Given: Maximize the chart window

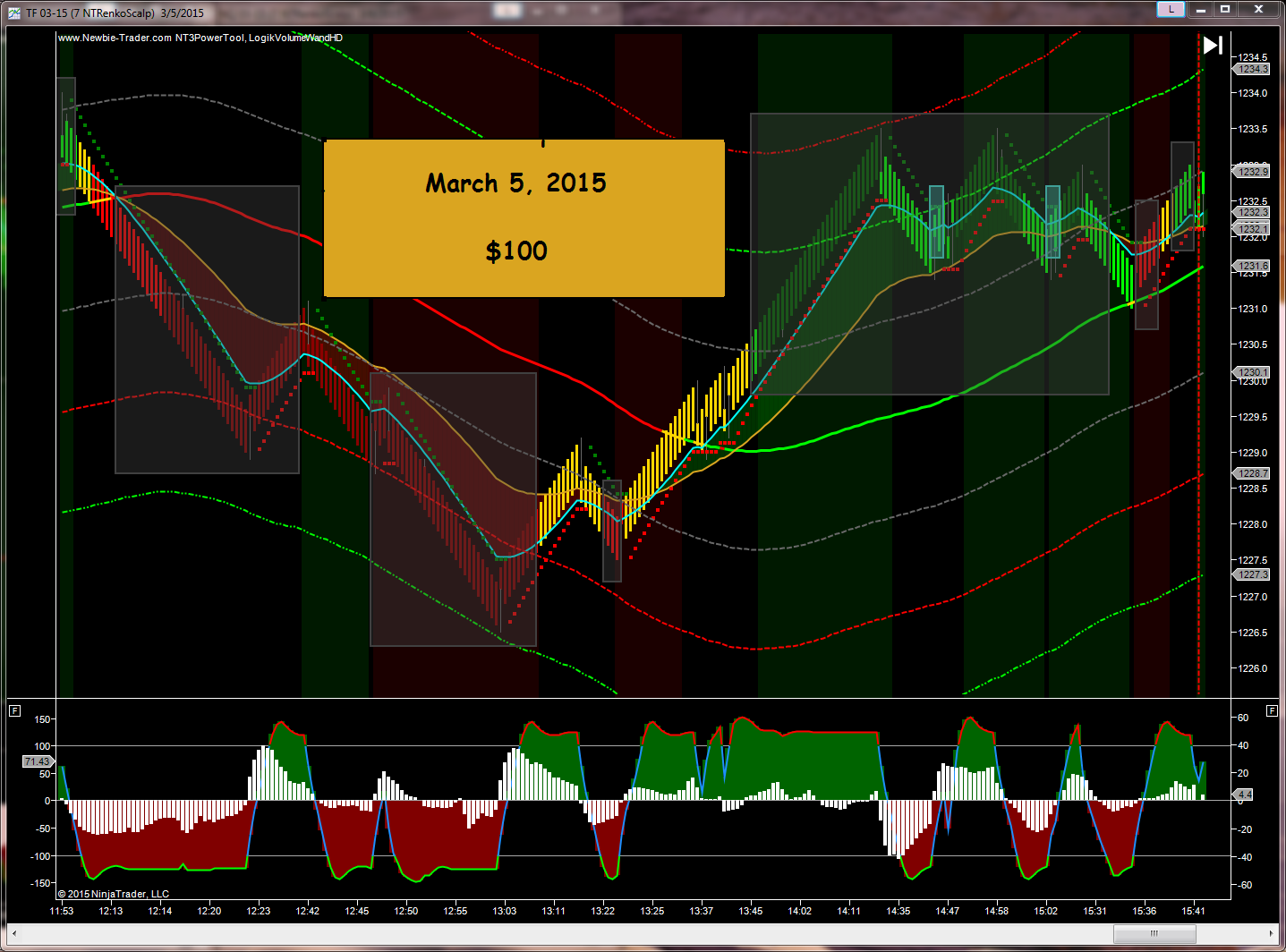Looking at the screenshot, I should (x=1225, y=10).
